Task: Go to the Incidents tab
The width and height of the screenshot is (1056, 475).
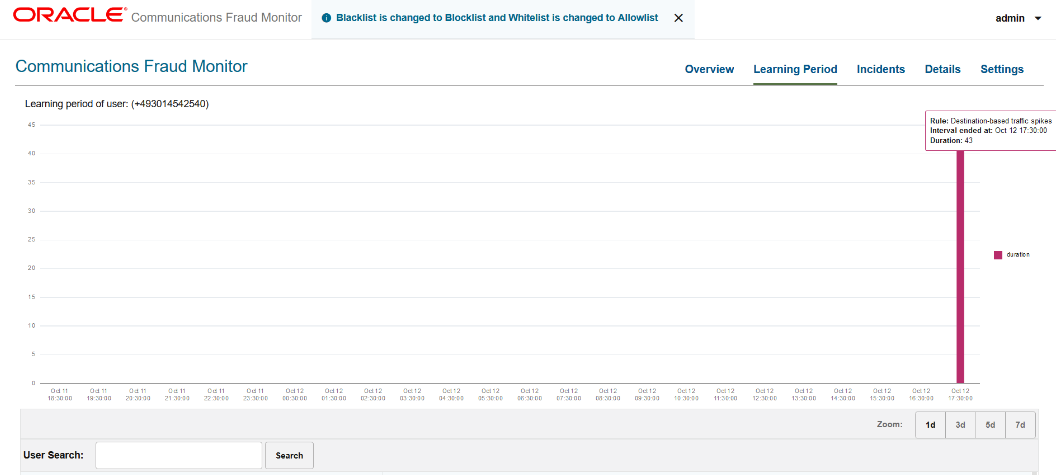Action: [881, 69]
